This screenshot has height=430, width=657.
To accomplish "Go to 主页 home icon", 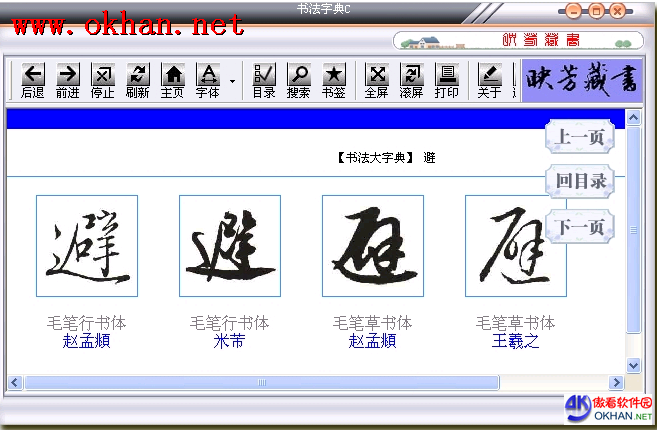I will click(173, 80).
